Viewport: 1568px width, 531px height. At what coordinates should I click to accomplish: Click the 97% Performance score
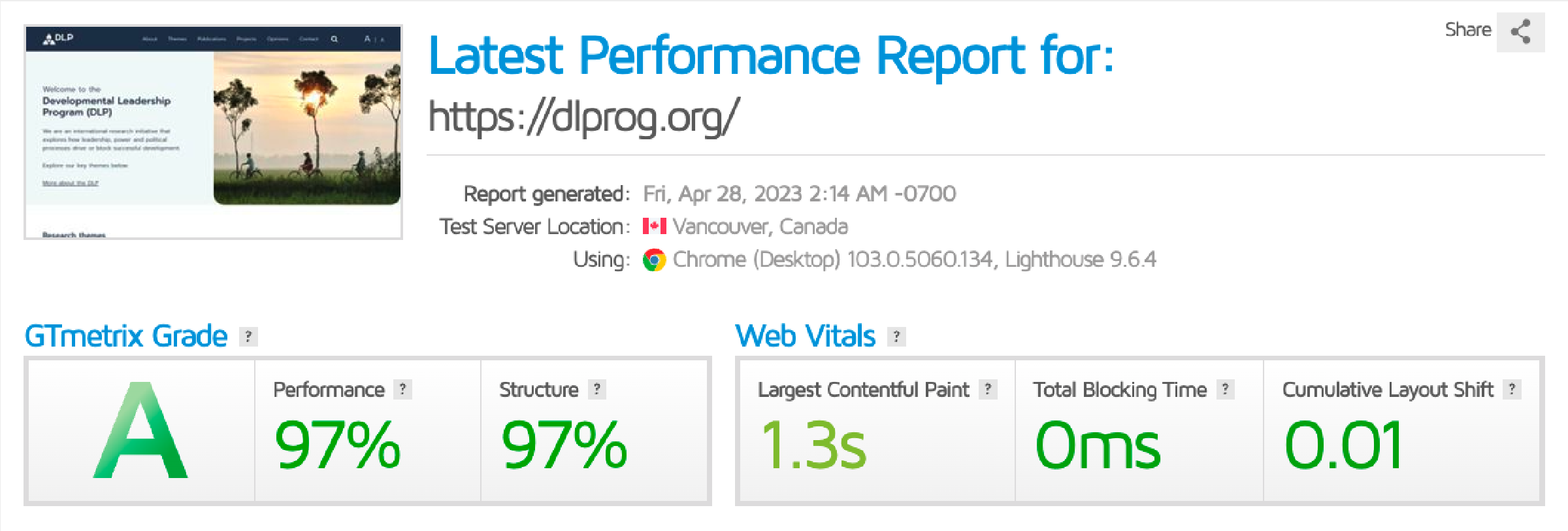coord(337,445)
